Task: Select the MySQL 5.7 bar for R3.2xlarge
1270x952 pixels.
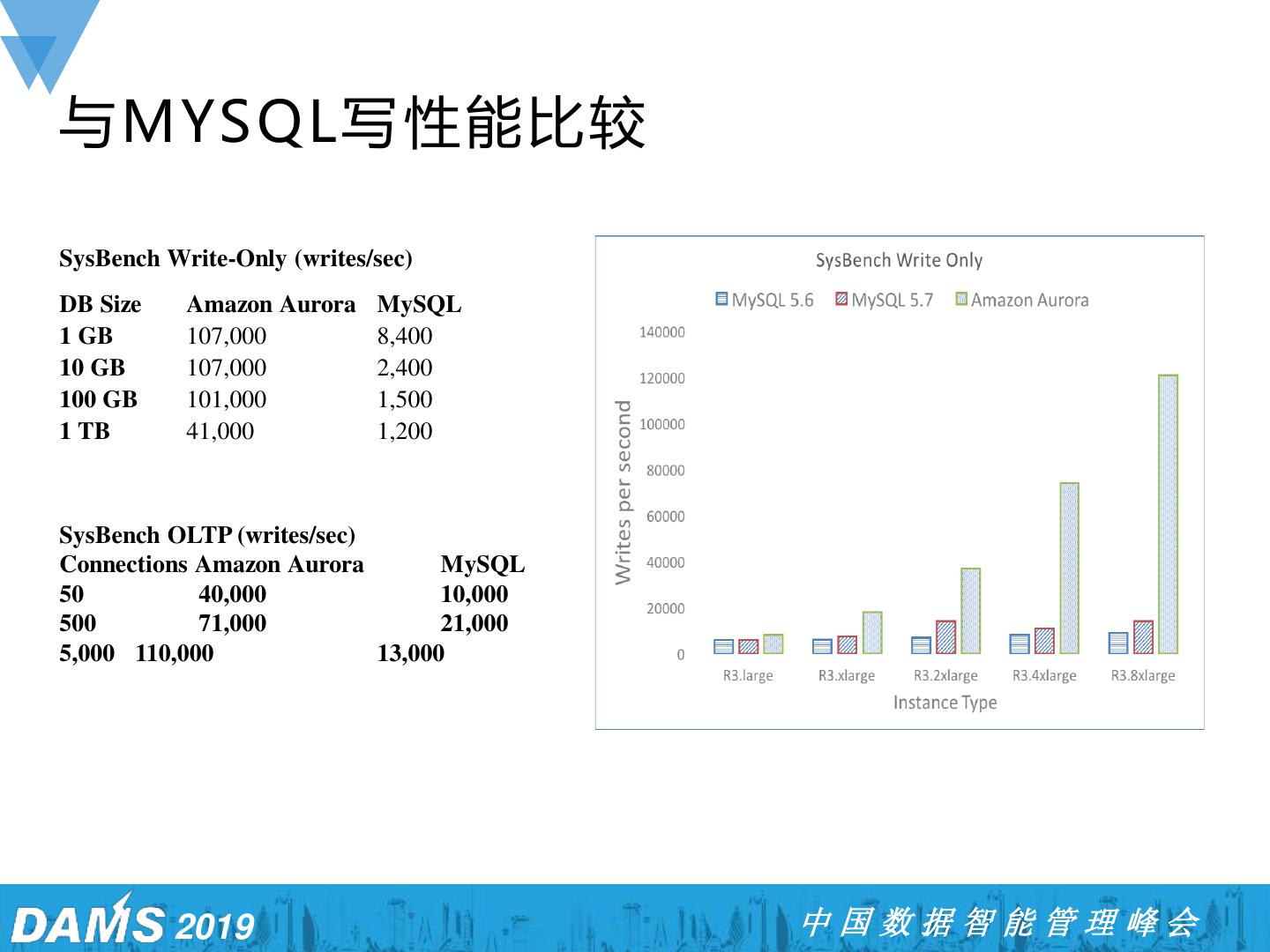Action: (x=945, y=637)
